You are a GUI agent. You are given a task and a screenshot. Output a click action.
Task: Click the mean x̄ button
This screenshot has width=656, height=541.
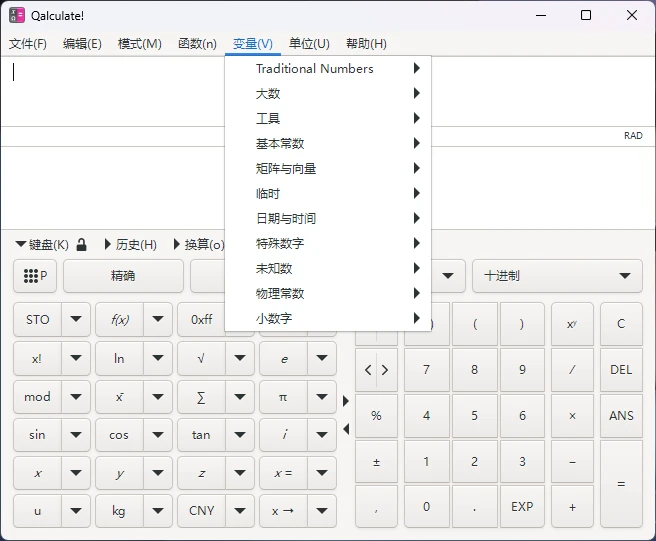coord(119,397)
